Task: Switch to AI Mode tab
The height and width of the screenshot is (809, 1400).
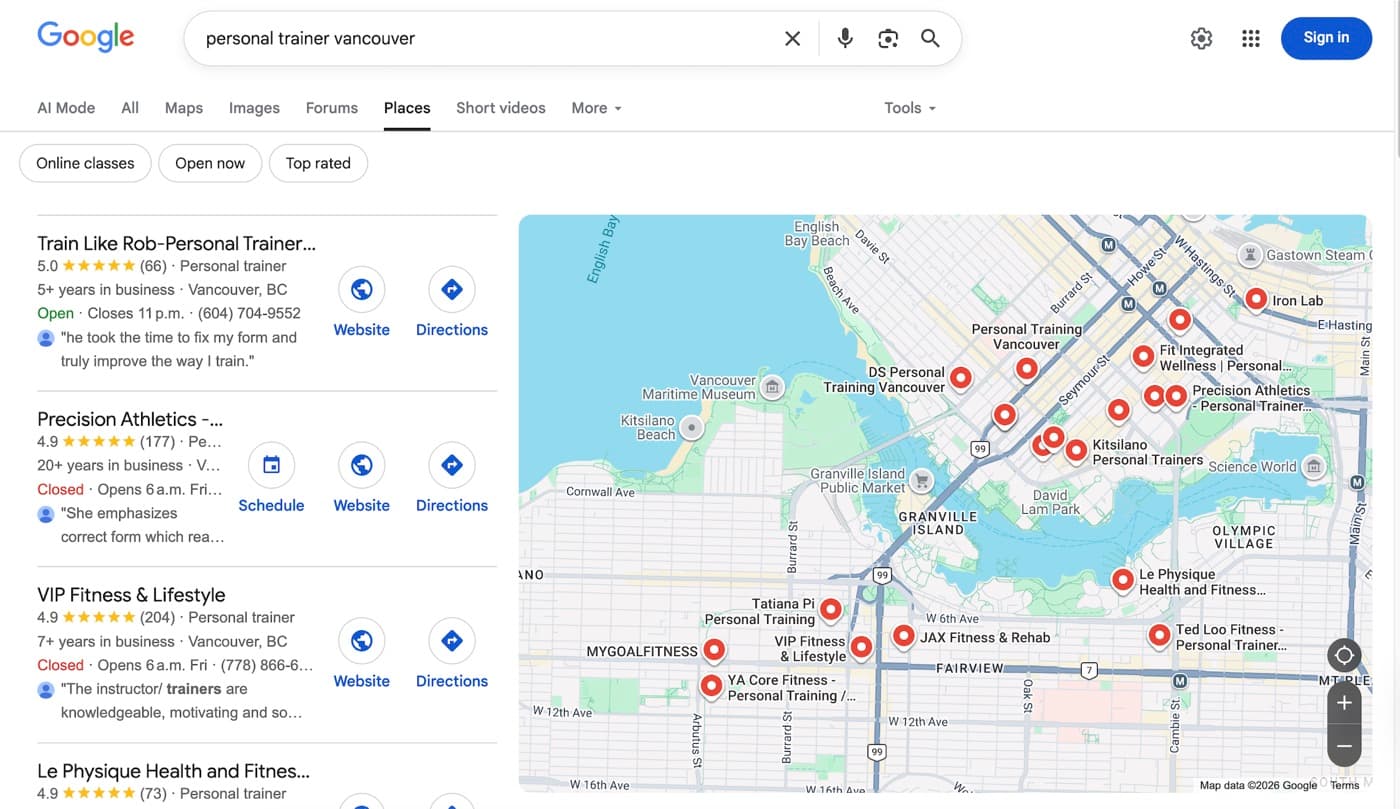Action: click(x=66, y=108)
